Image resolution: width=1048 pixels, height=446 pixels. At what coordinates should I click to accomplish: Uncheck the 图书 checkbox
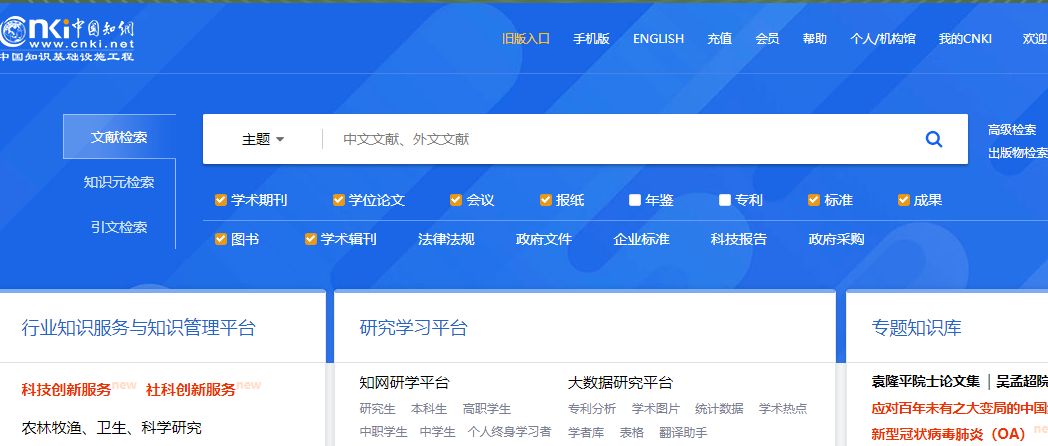[221, 239]
